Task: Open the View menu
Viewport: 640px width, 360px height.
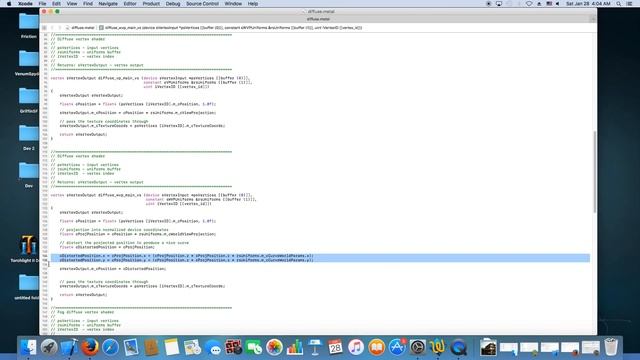Action: click(x=72, y=4)
